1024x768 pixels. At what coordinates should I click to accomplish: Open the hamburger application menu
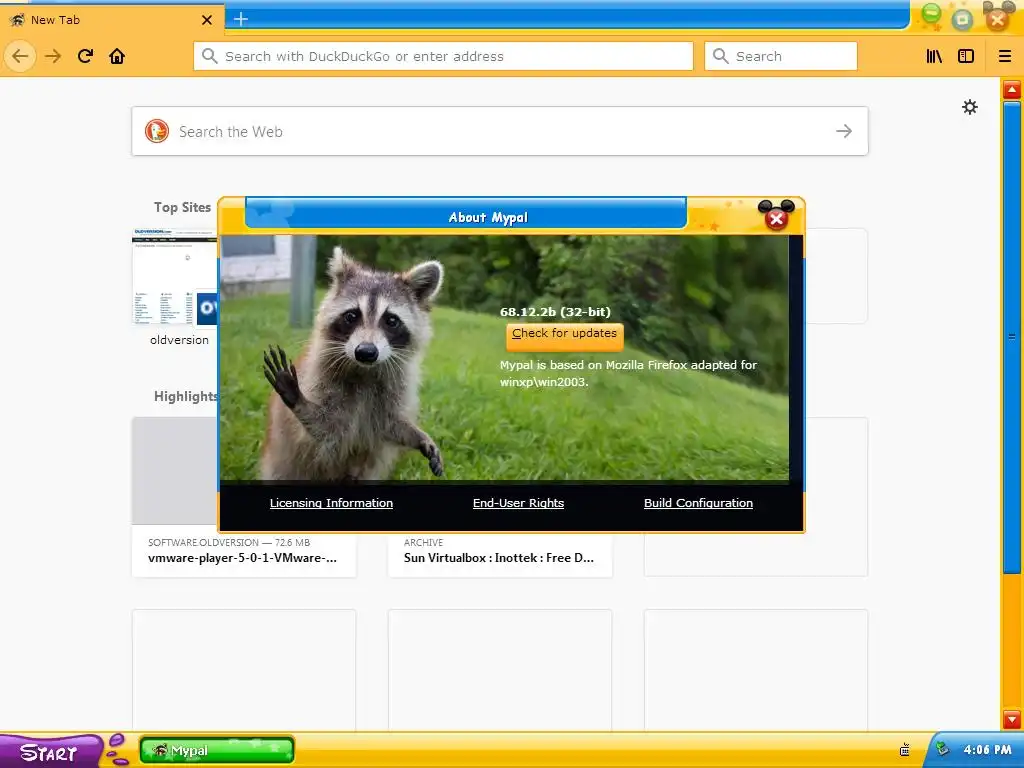coord(1004,56)
